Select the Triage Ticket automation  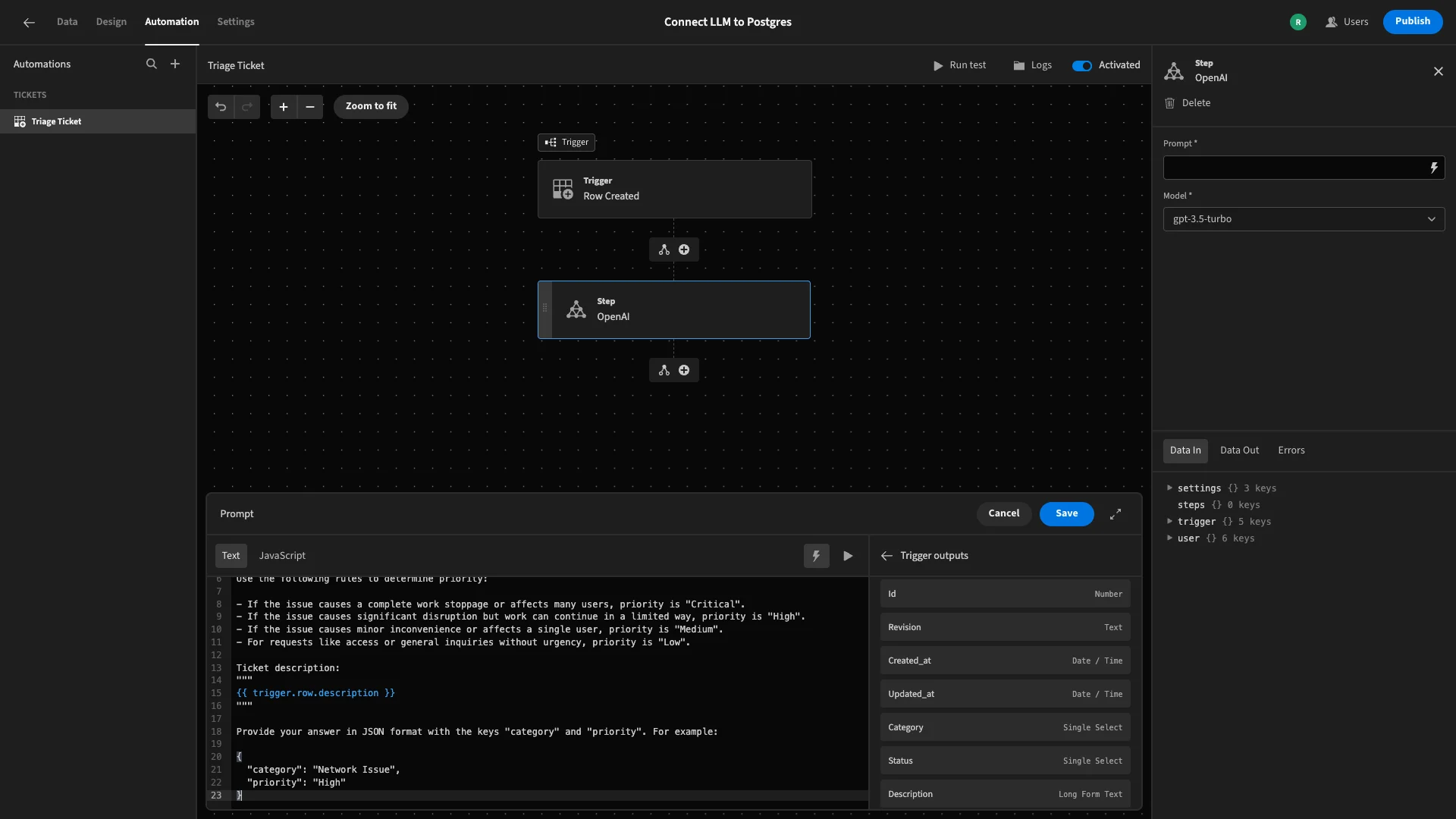click(98, 121)
